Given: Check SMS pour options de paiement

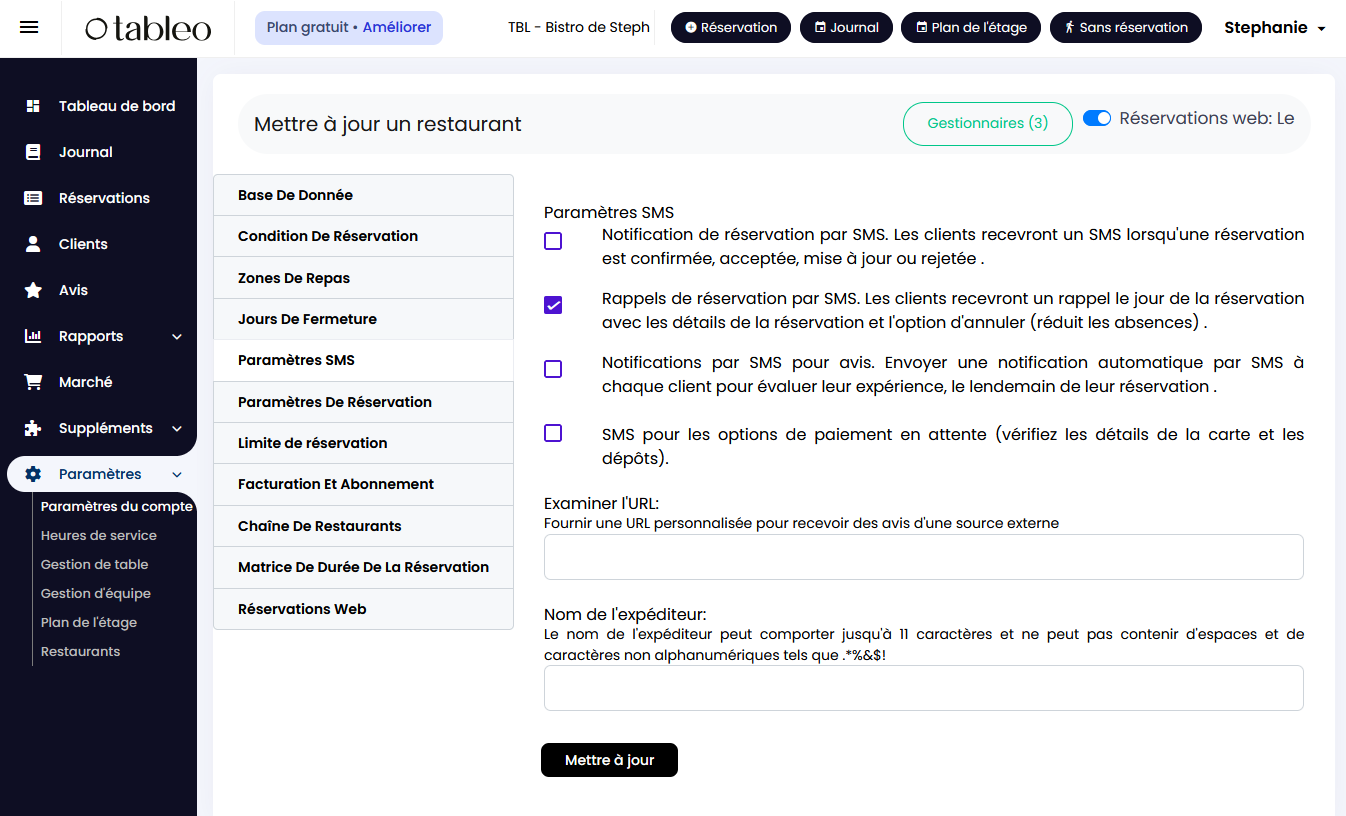Looking at the screenshot, I should 553,433.
